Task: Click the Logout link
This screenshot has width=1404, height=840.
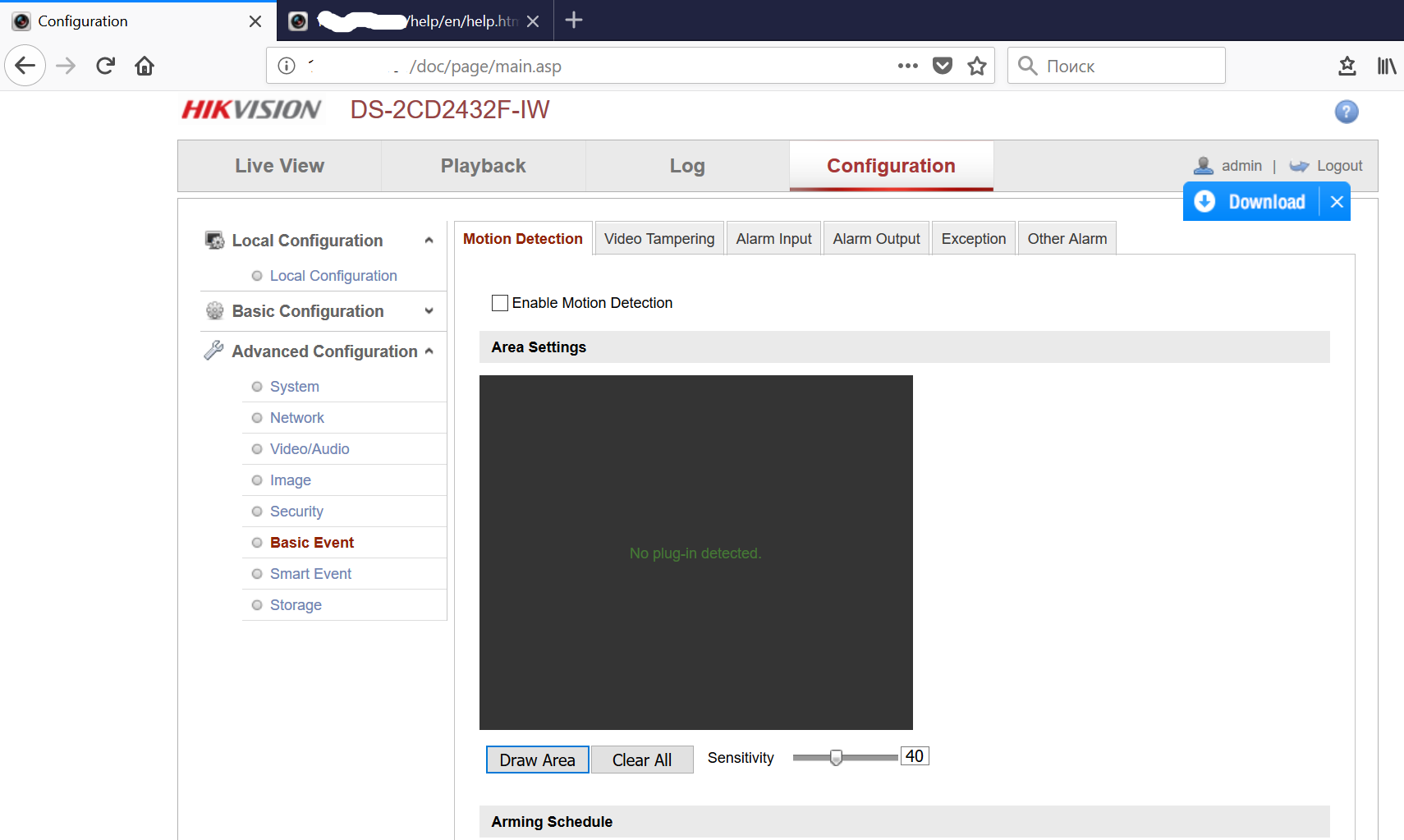Action: point(1339,166)
